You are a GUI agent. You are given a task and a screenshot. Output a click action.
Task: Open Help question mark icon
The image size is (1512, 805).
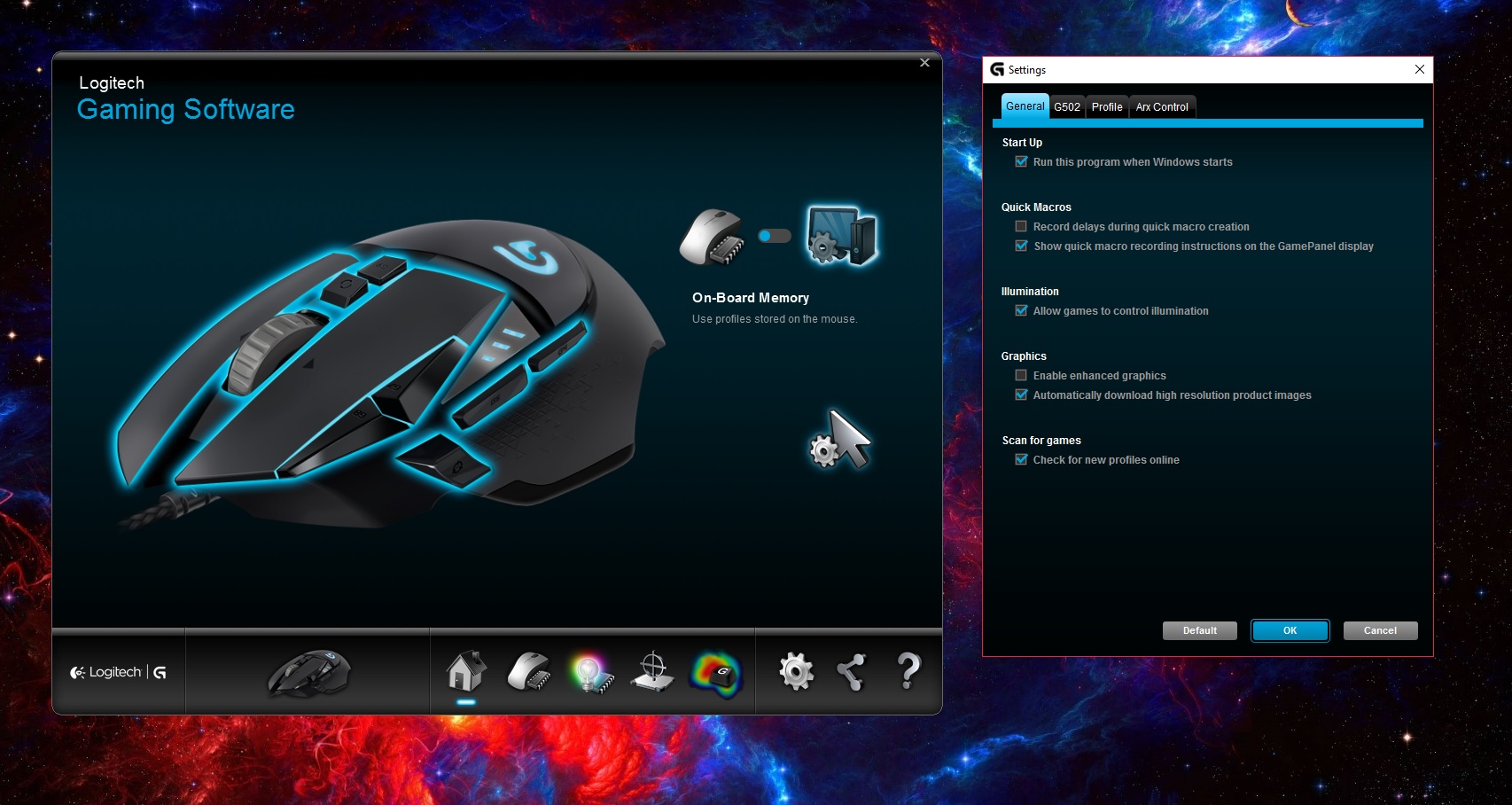[x=908, y=671]
